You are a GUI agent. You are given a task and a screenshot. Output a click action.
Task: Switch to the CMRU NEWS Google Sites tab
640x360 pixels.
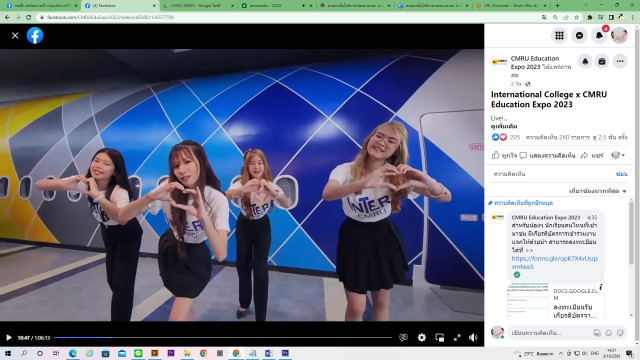(198, 6)
